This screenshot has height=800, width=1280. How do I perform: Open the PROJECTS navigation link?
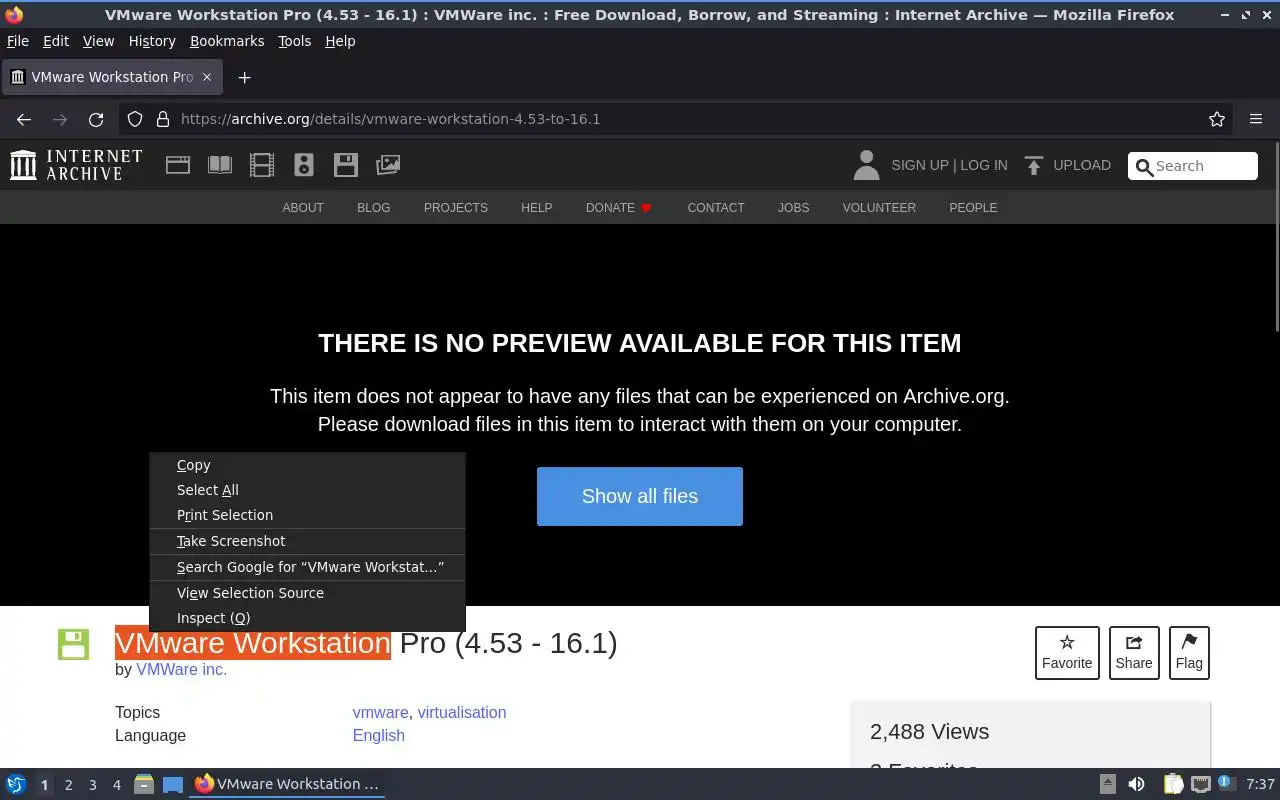pos(456,208)
